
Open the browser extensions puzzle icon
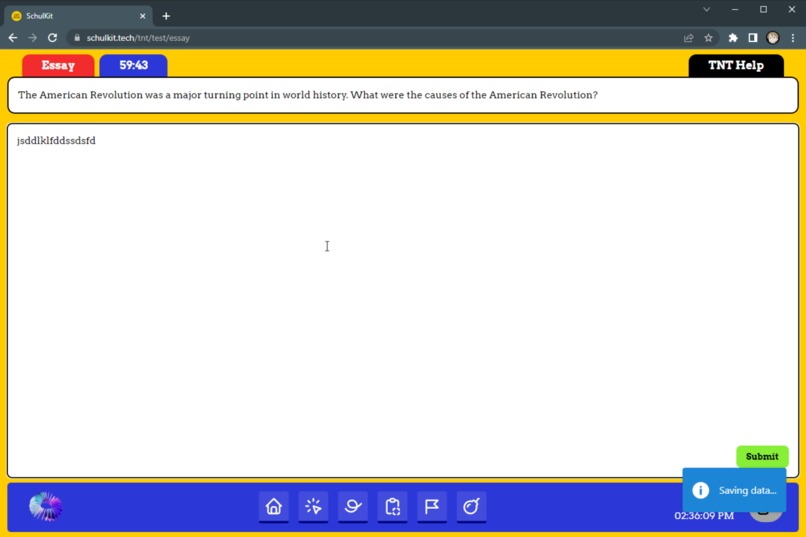click(733, 38)
